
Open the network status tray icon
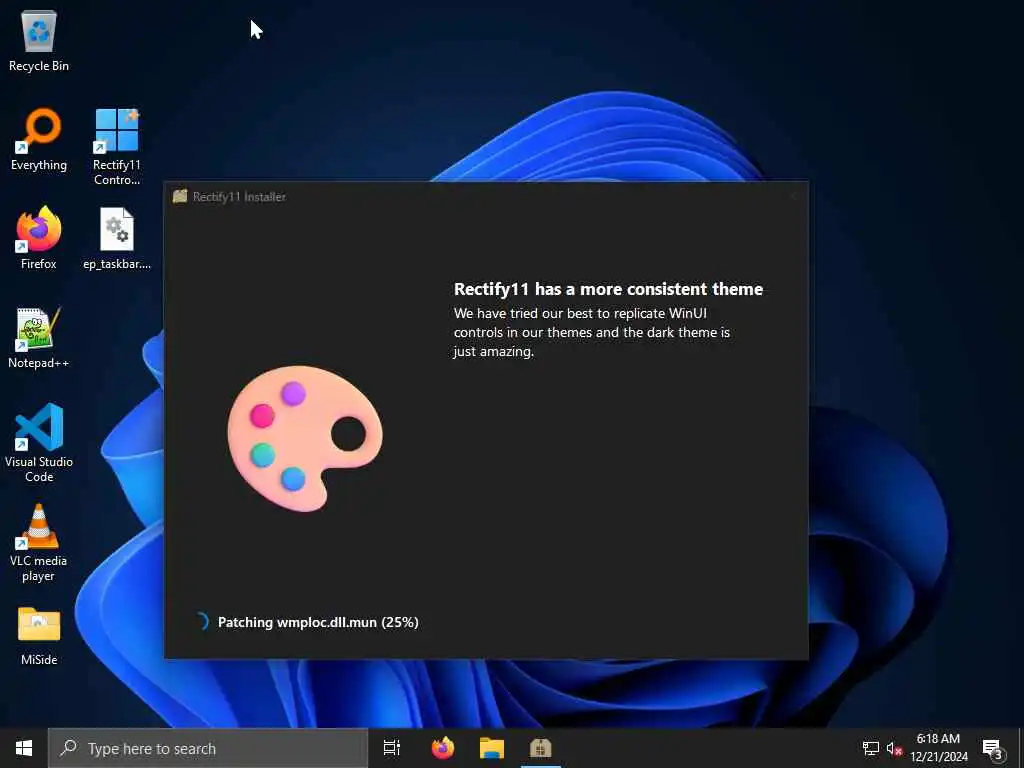pos(871,748)
